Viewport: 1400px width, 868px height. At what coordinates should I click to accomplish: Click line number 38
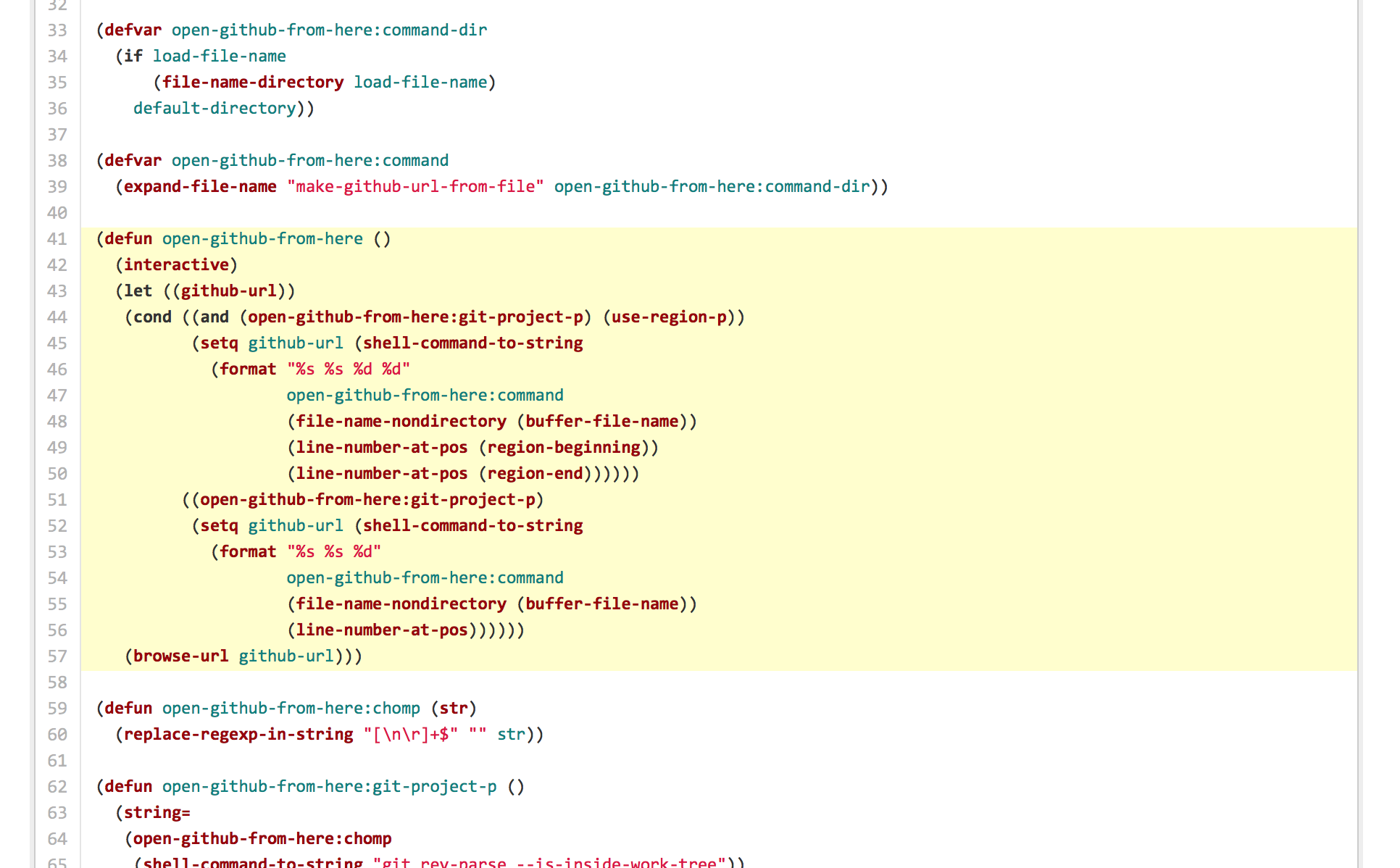tap(57, 161)
